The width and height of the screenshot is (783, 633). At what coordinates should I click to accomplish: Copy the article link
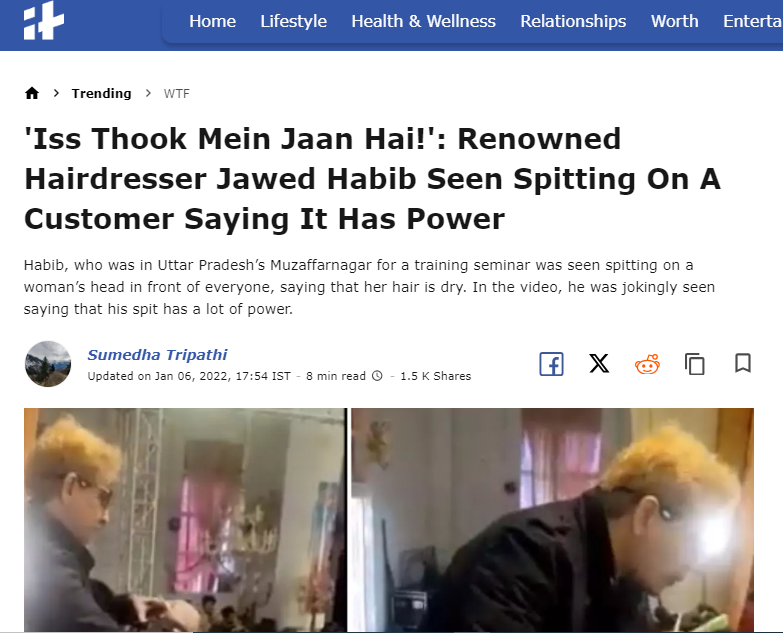click(695, 364)
